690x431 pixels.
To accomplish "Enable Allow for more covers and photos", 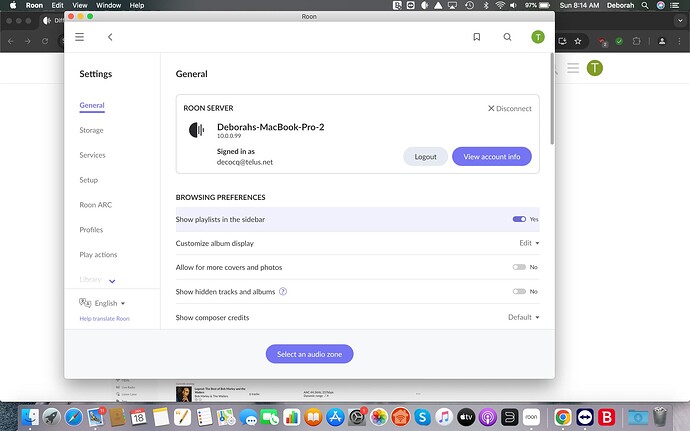I will point(519,267).
